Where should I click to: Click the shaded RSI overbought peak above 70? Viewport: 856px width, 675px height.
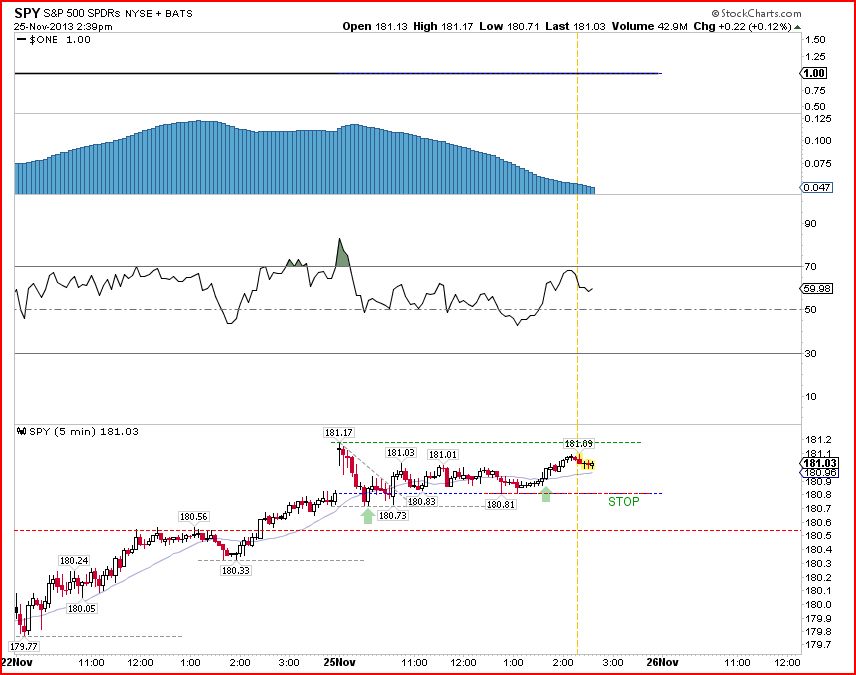[x=342, y=254]
